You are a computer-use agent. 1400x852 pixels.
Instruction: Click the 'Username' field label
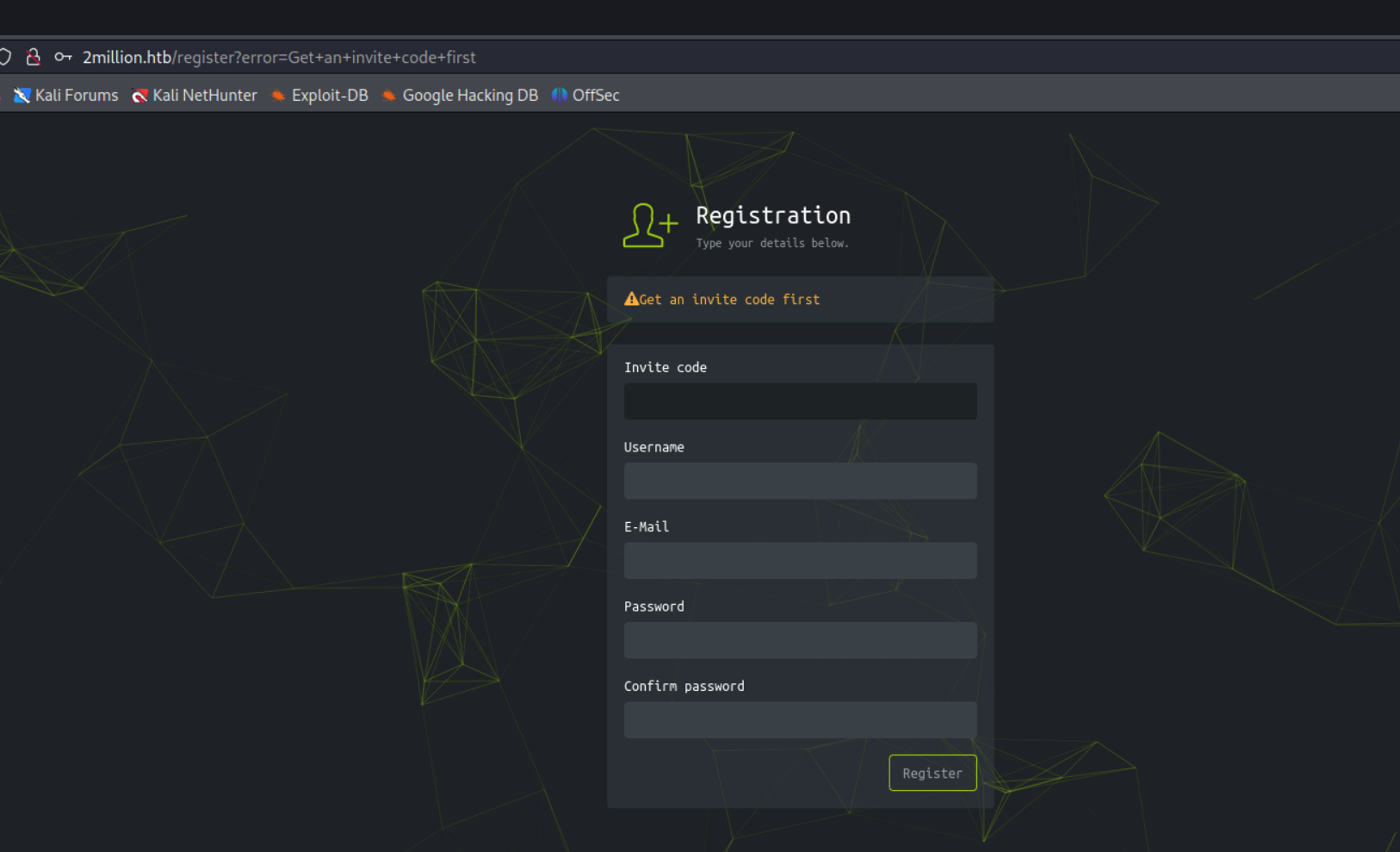(654, 447)
